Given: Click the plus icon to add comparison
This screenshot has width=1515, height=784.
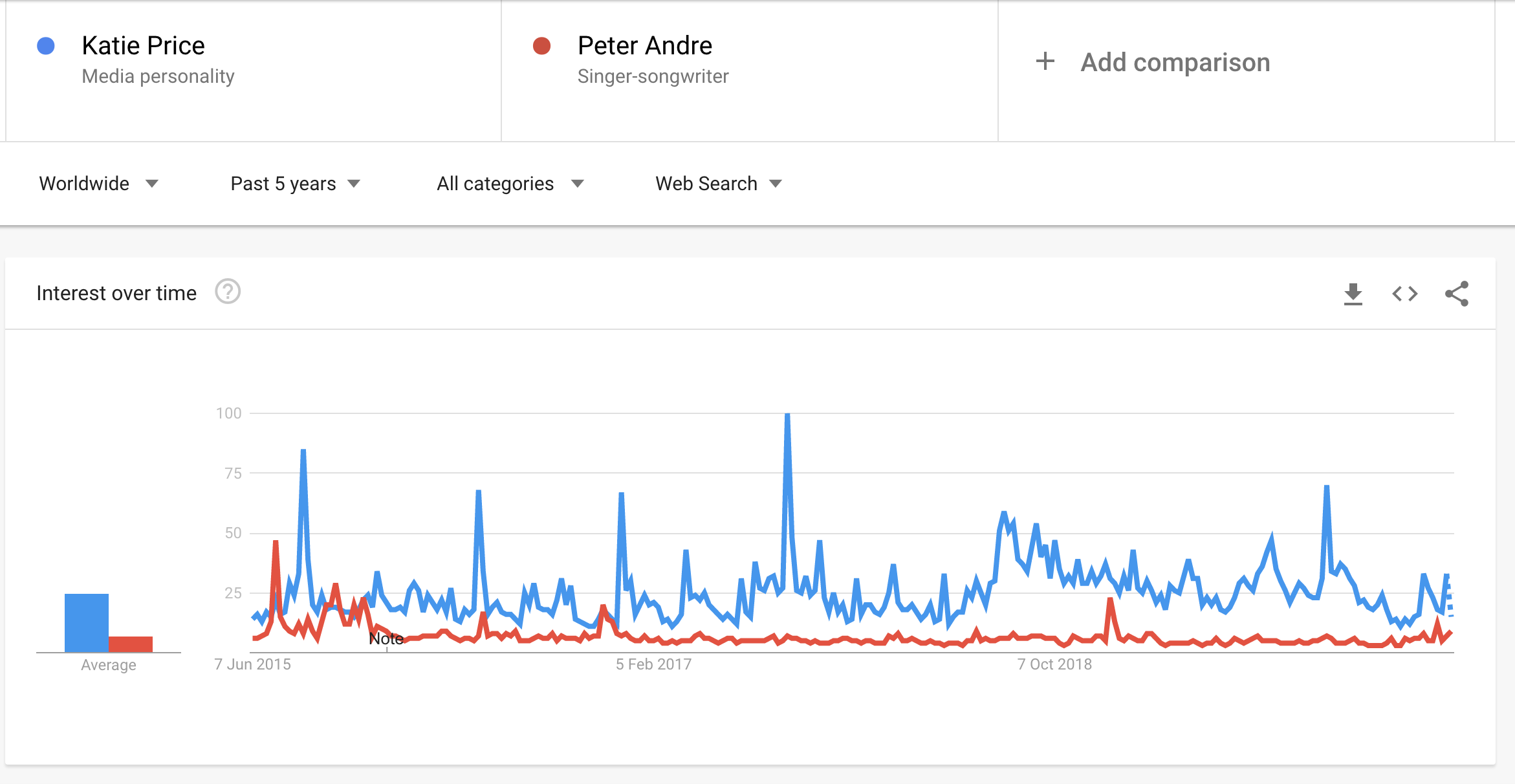Looking at the screenshot, I should pos(1045,61).
